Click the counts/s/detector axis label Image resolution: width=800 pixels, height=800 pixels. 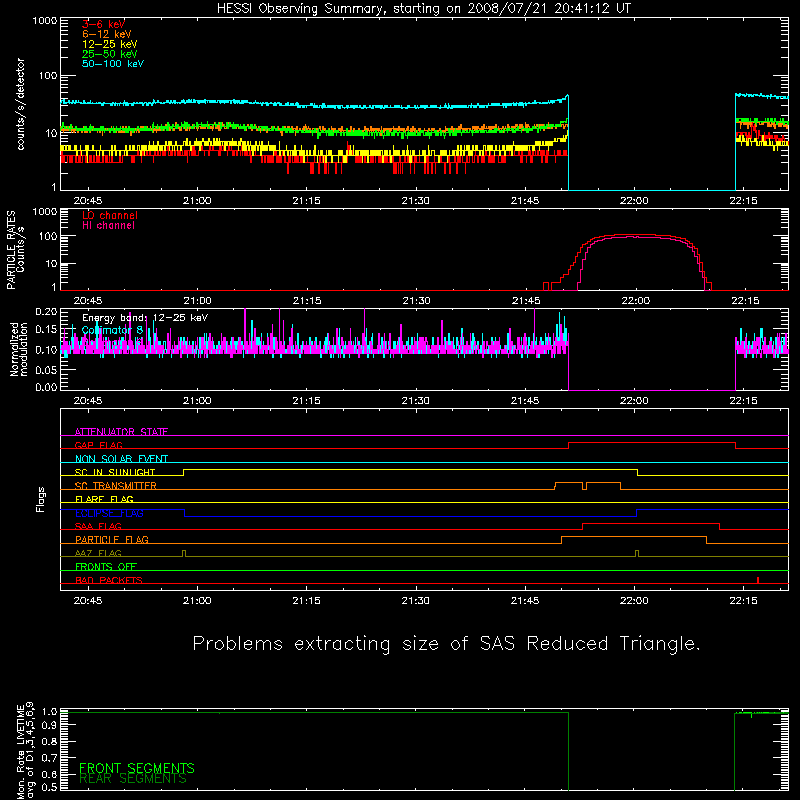coord(21,104)
